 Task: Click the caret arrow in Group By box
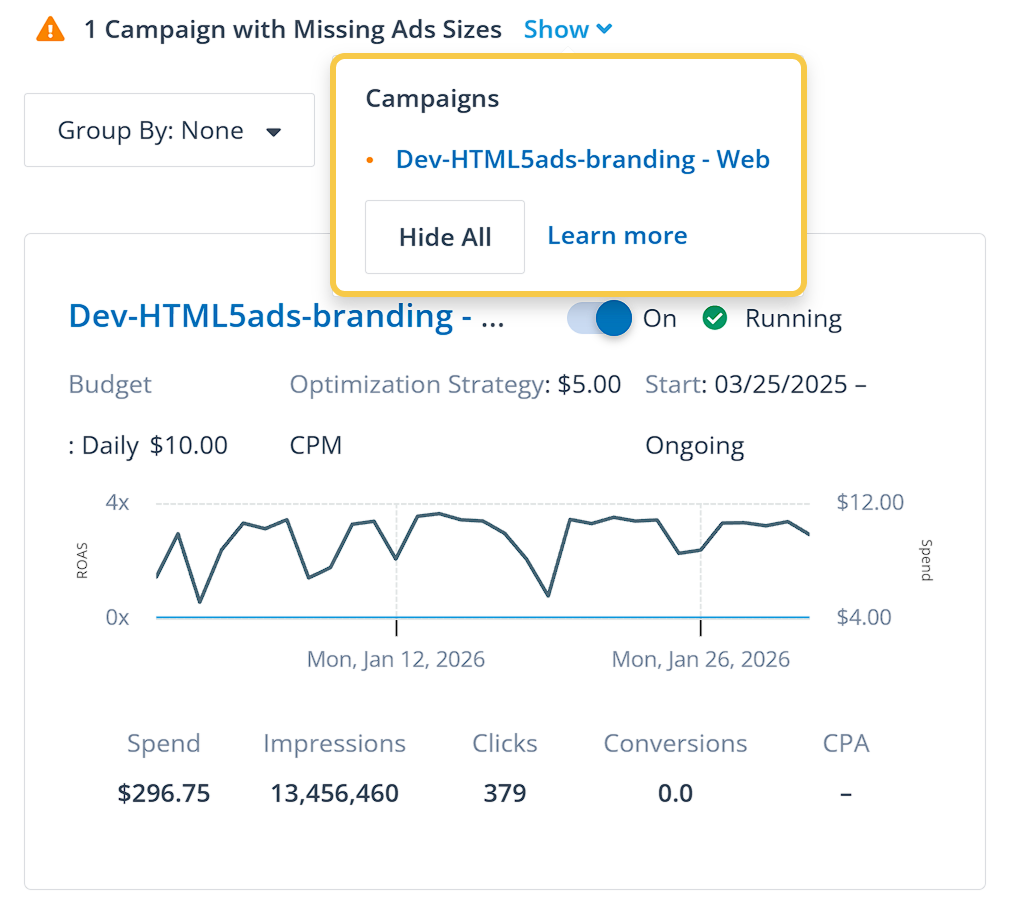click(x=273, y=132)
